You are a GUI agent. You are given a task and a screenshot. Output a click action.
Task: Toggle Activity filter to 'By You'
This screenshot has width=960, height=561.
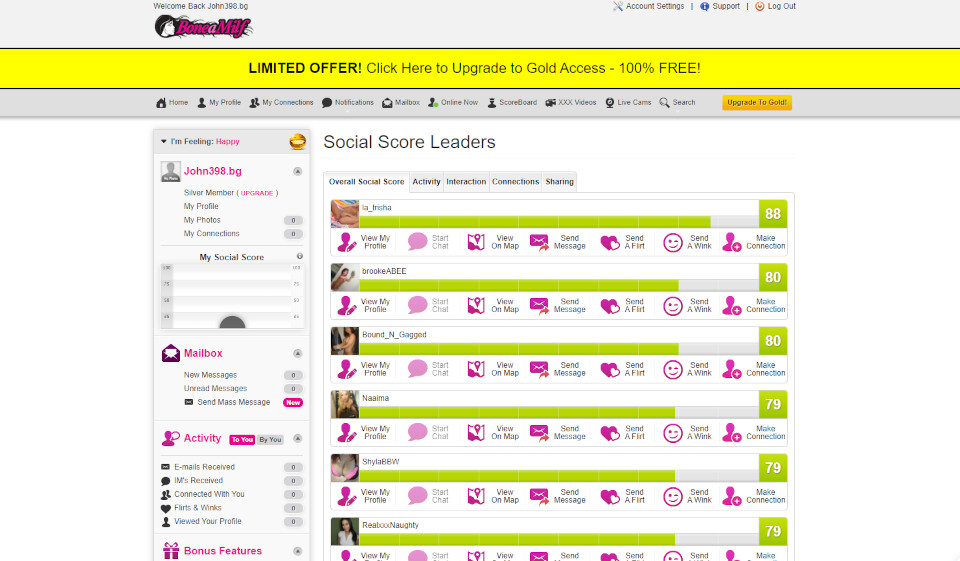(270, 440)
